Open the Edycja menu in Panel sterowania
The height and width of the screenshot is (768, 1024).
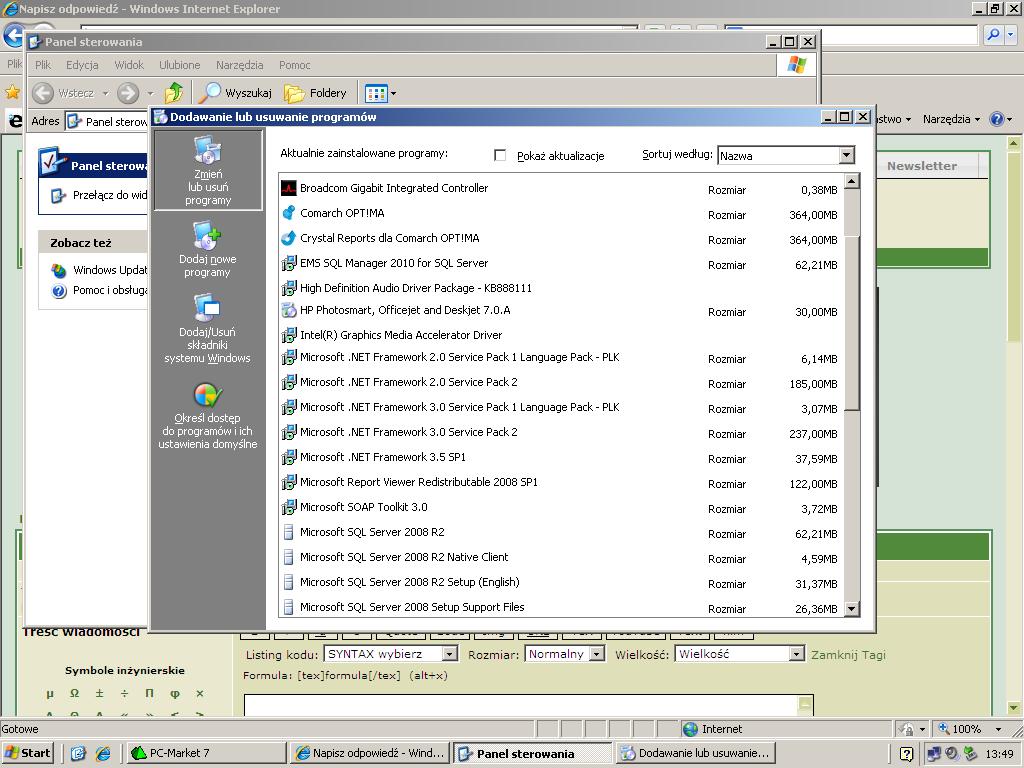(82, 65)
